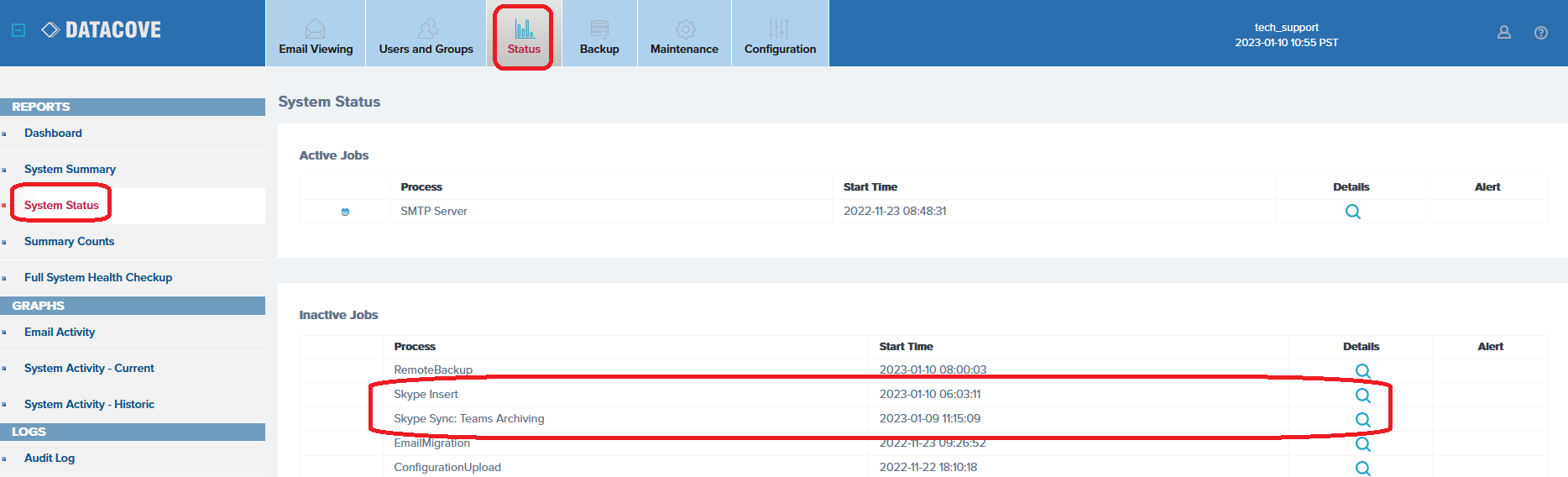Viewport: 1568px width, 477px height.
Task: View Skype Sync Teams Archiving details
Action: (x=1362, y=420)
